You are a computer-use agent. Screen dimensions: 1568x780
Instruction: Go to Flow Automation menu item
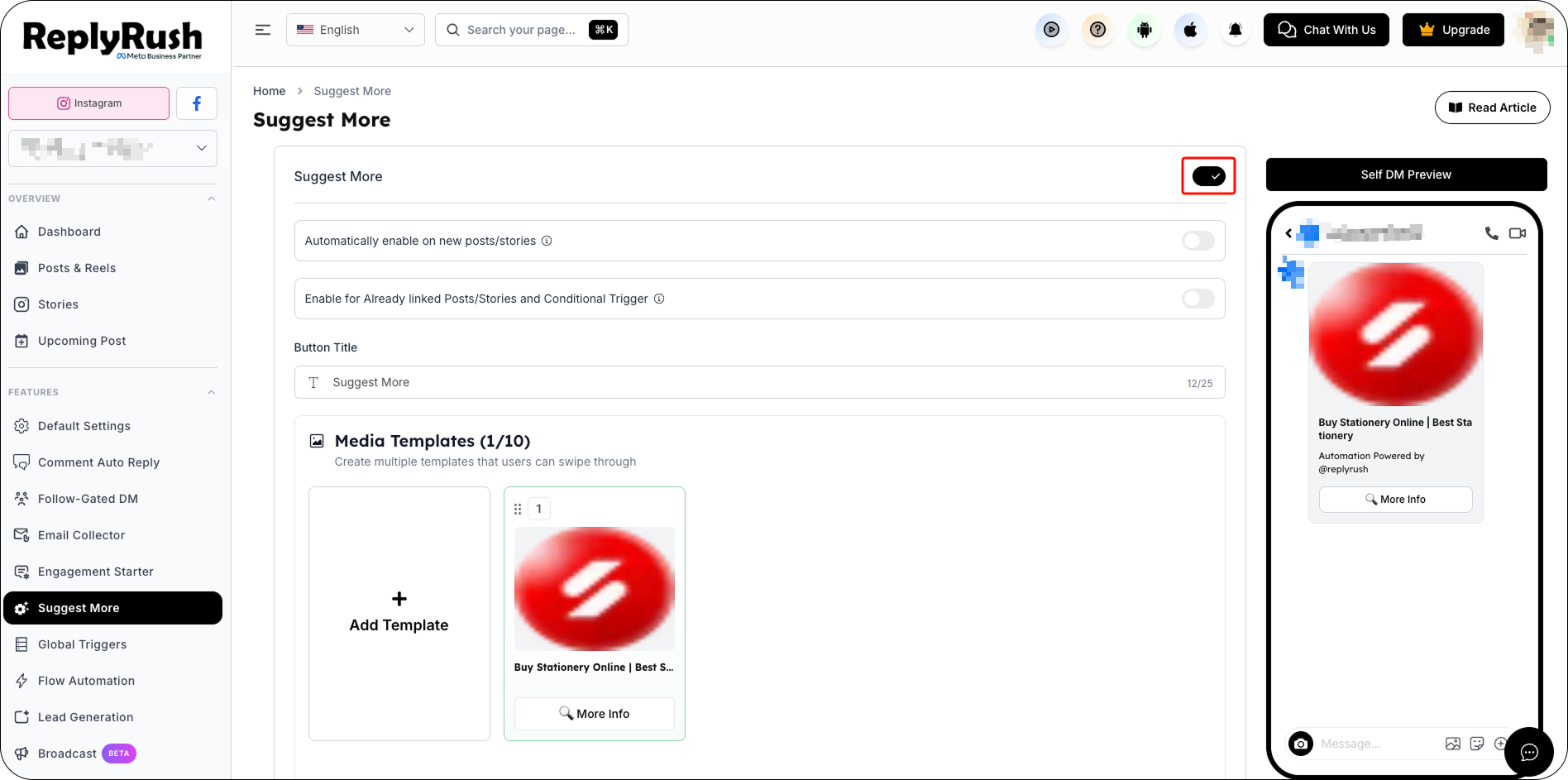(86, 681)
